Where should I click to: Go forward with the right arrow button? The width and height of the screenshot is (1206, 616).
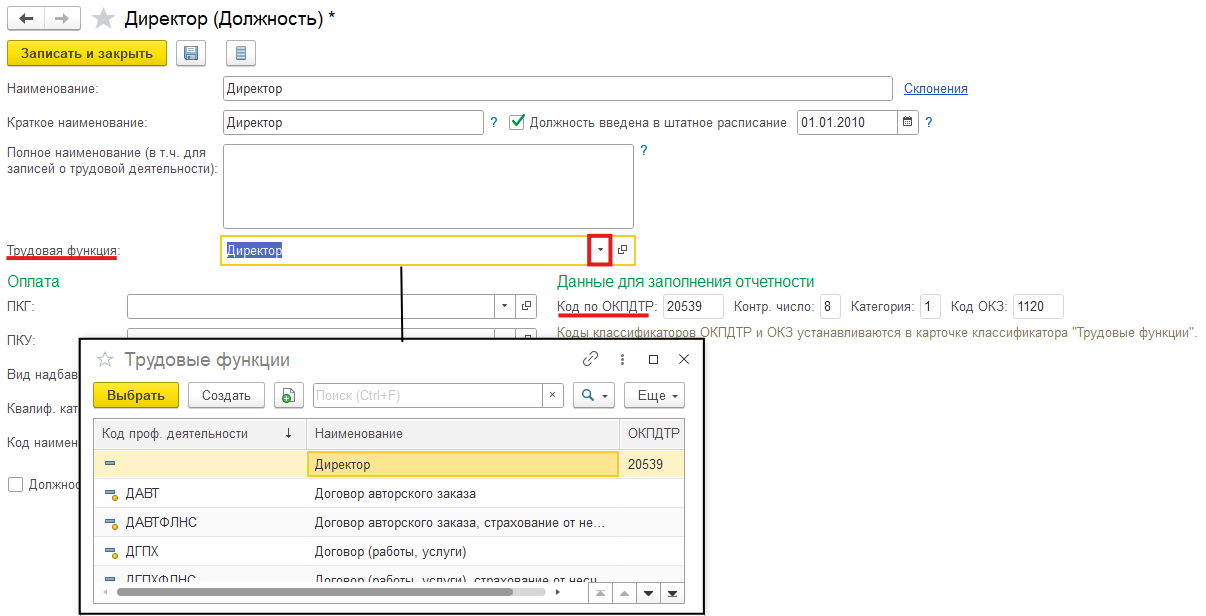click(x=62, y=18)
